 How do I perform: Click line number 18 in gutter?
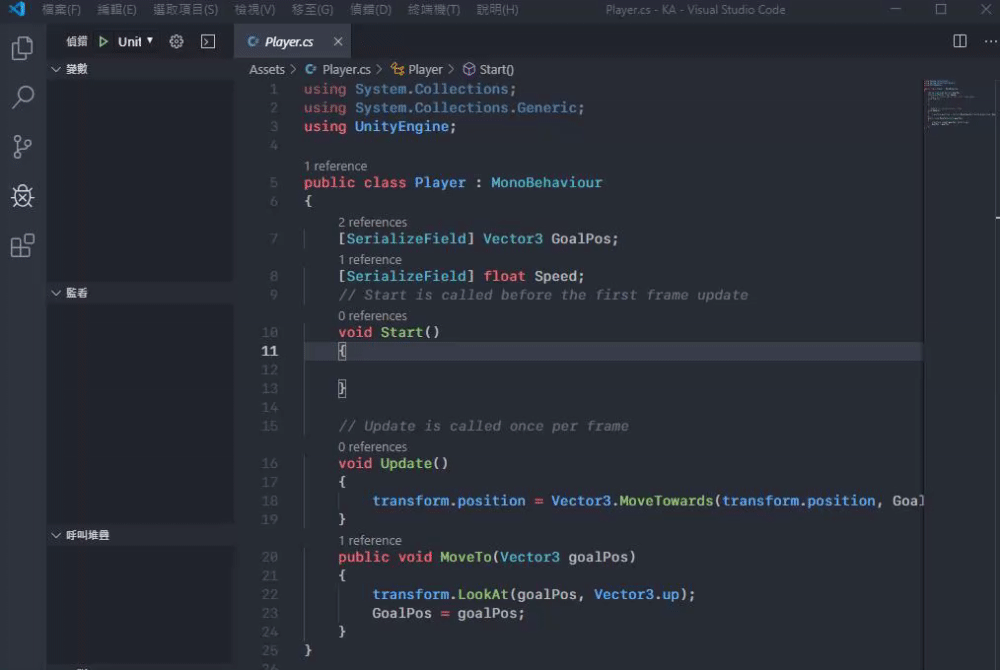270,501
